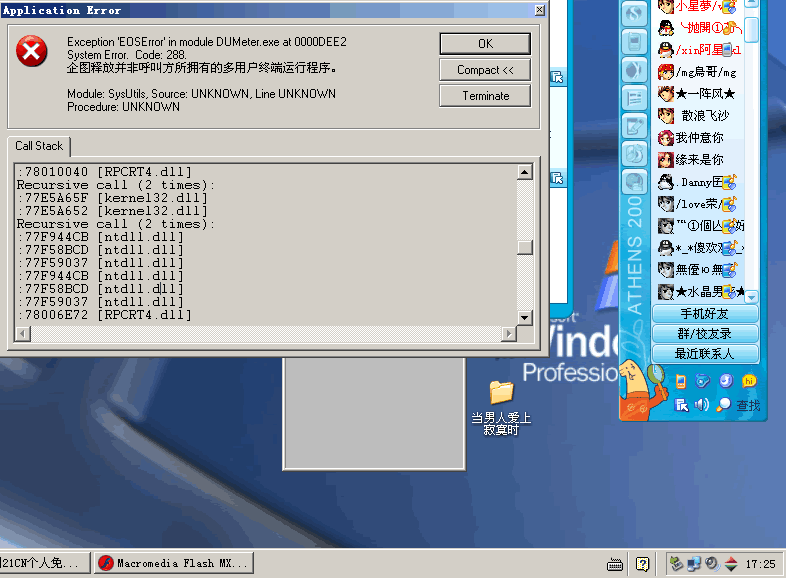Click the QQ mascot with magnifying glass
The width and height of the screenshot is (786, 582).
643,389
